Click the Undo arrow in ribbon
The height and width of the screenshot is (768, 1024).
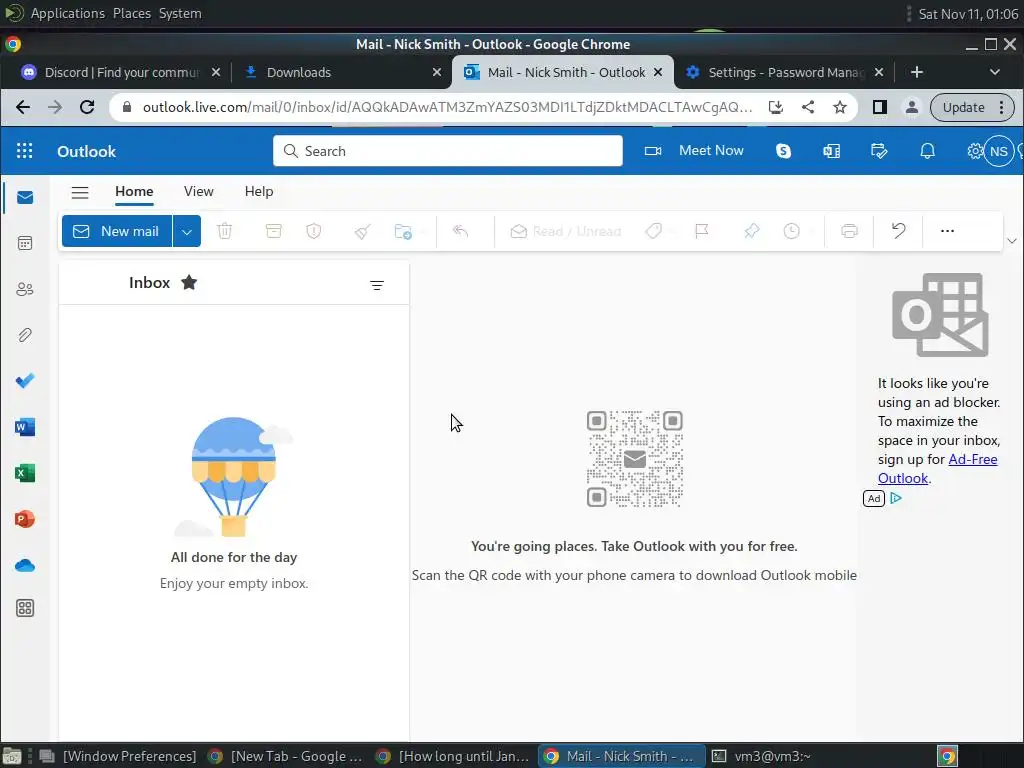pyautogui.click(x=899, y=231)
